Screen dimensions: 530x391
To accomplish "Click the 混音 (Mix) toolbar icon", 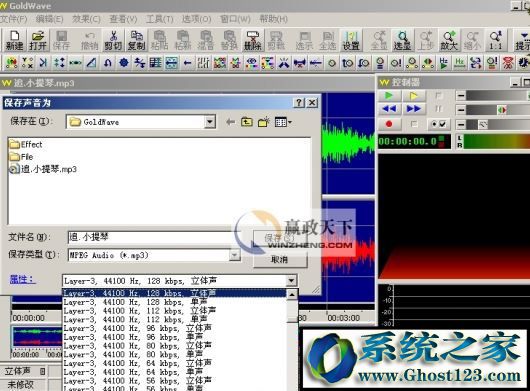I will tap(206, 40).
